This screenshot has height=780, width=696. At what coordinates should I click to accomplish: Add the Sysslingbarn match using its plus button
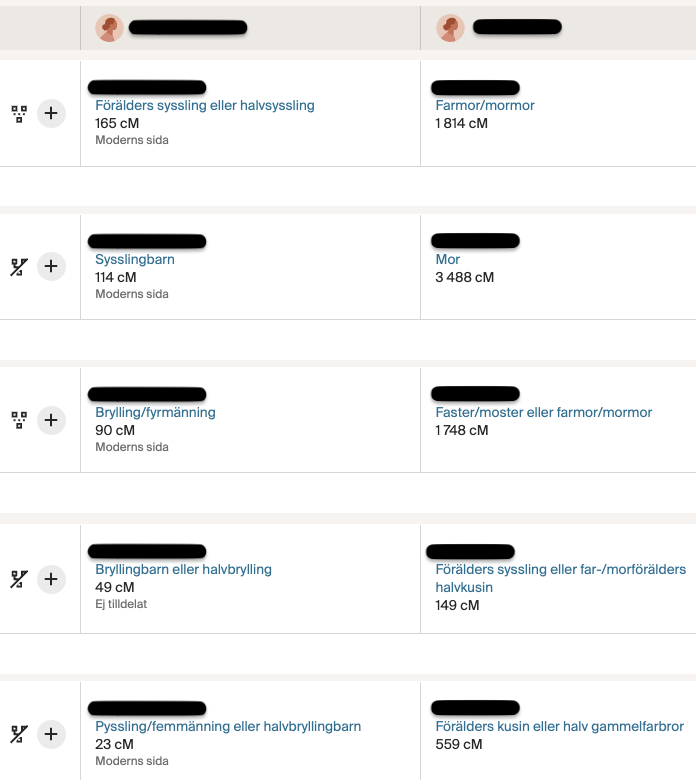pos(51,267)
